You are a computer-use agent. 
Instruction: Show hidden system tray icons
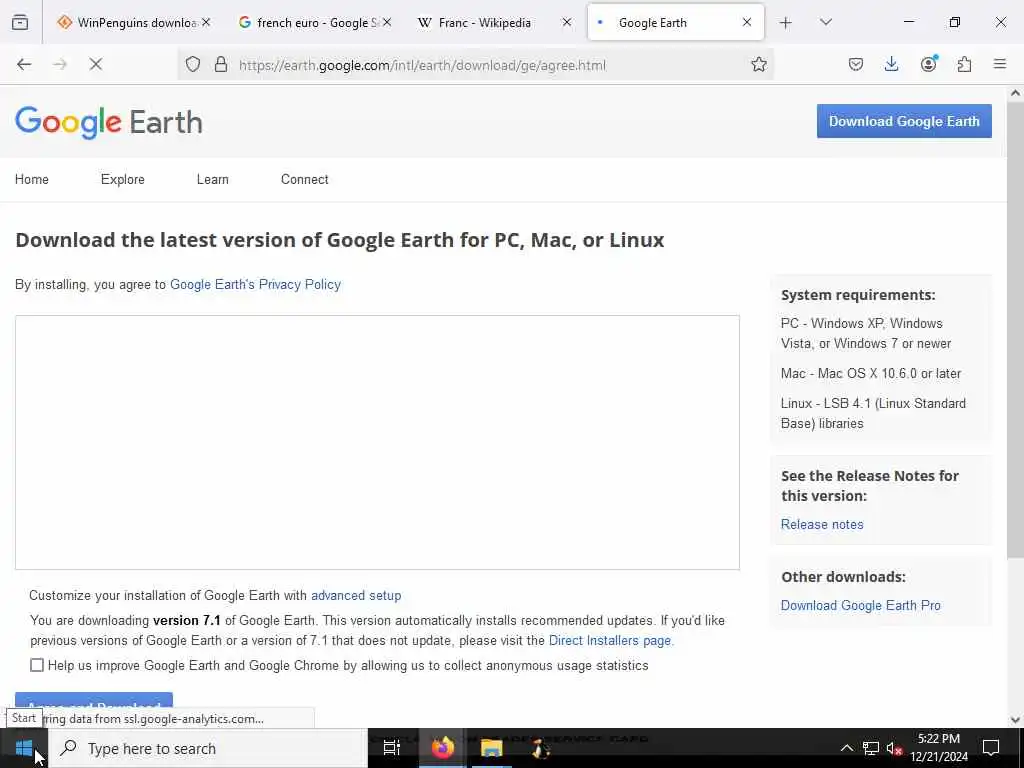[846, 748]
